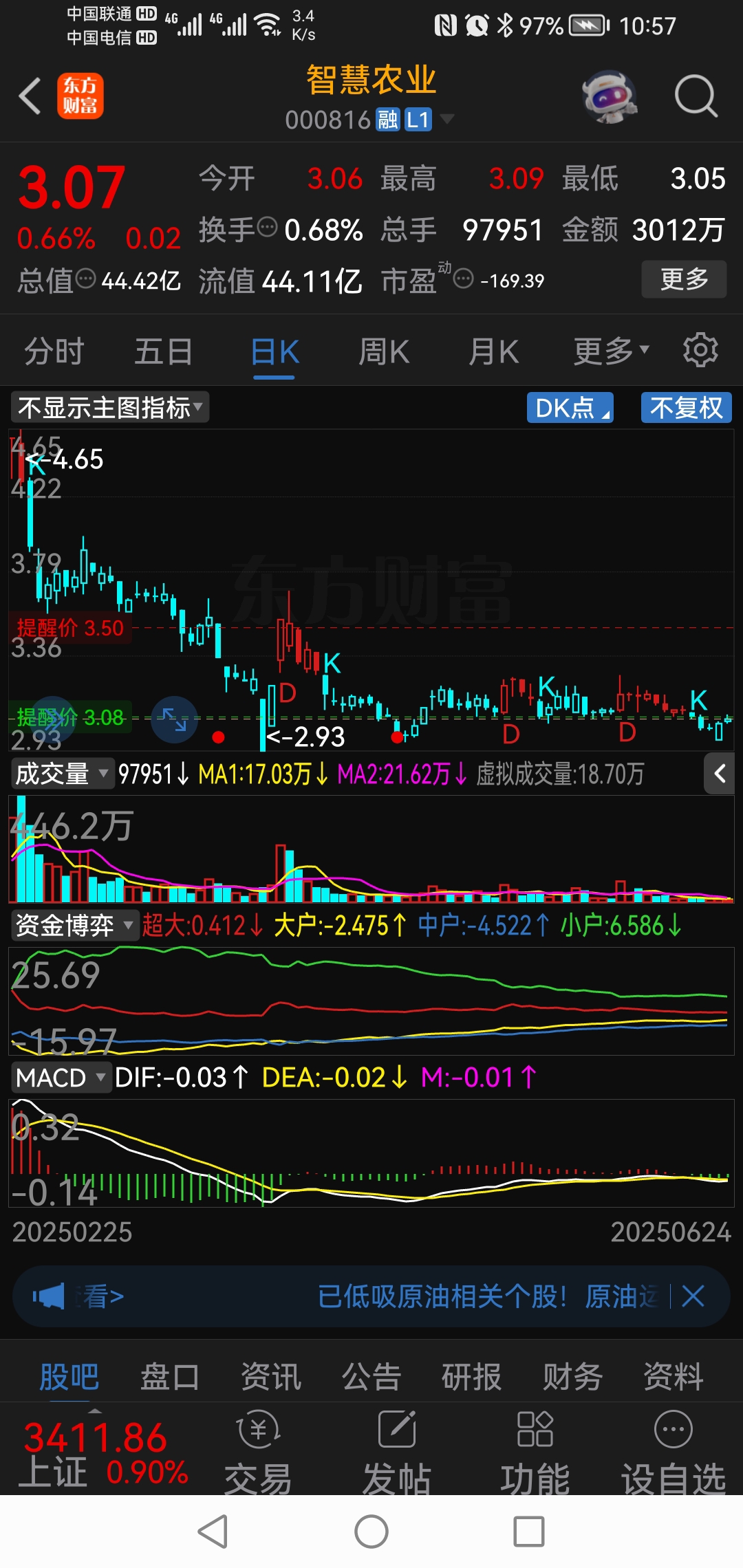
Task: Open the robot assistant avatar
Action: 609,96
